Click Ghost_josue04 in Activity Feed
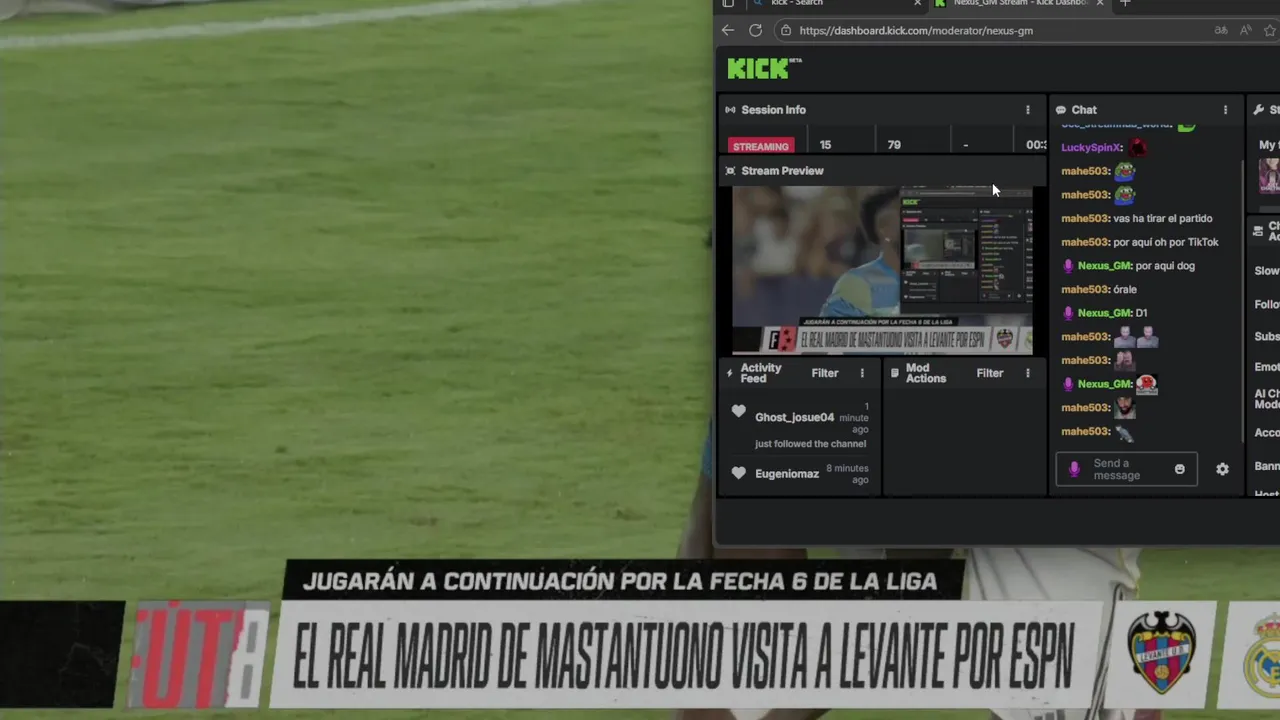This screenshot has width=1280, height=720. click(x=794, y=418)
